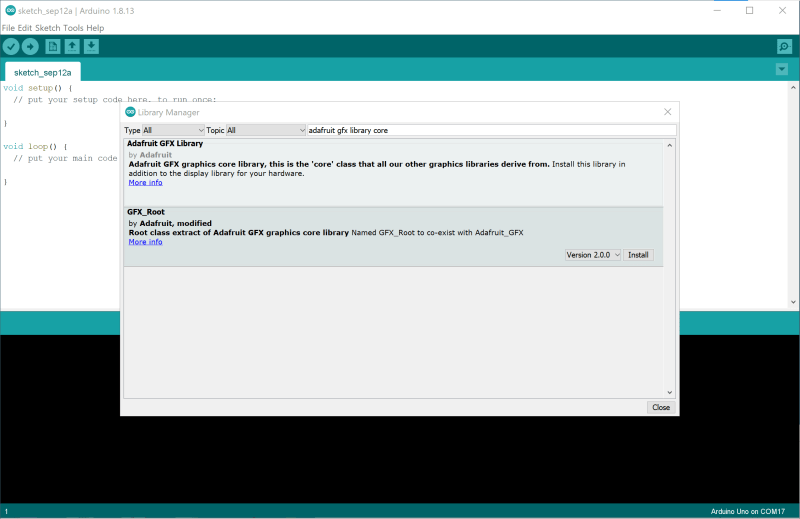The width and height of the screenshot is (800, 519).
Task: Click the library list scroll up arrow
Action: coord(669,145)
